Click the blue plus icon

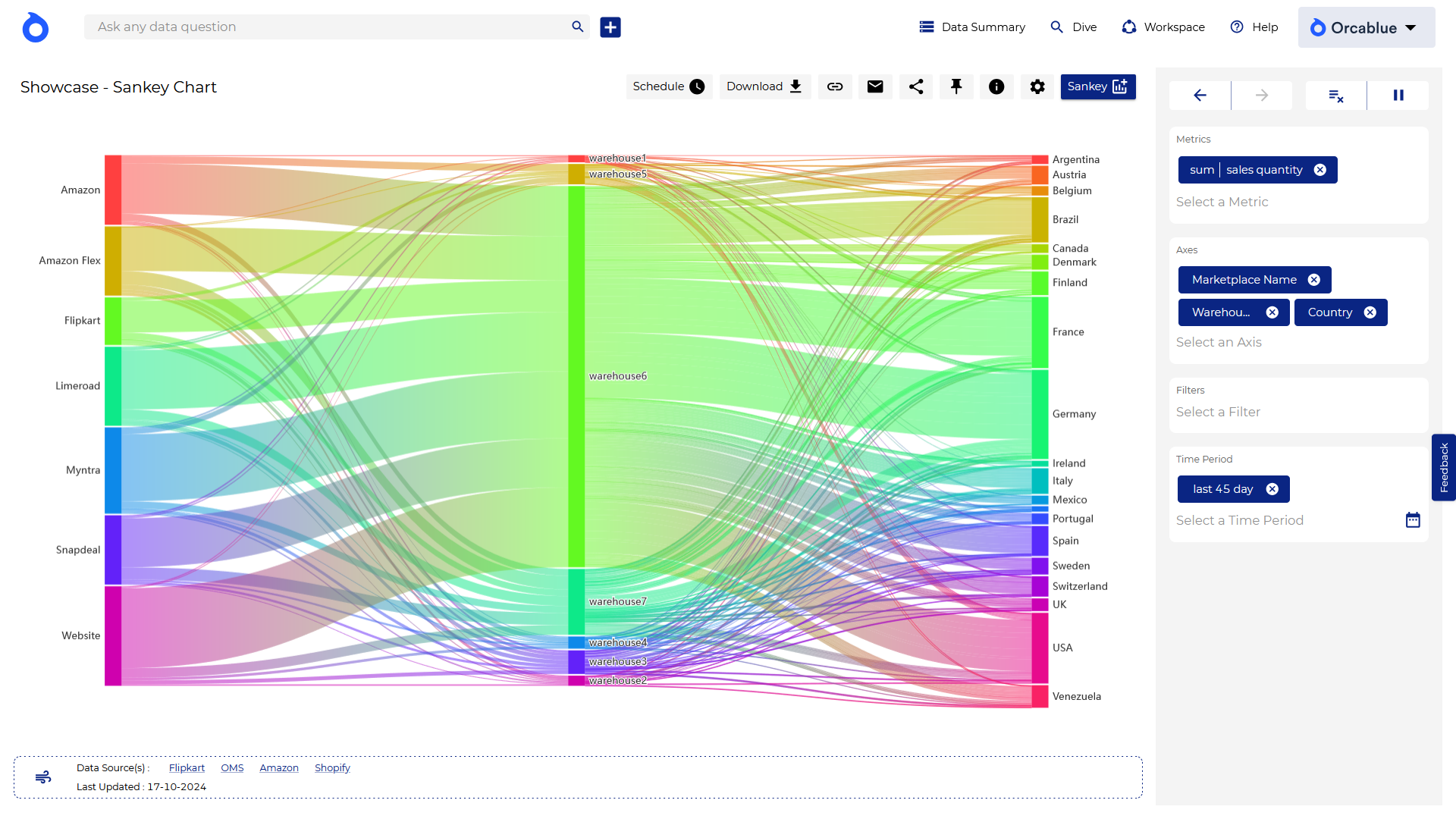[x=610, y=27]
